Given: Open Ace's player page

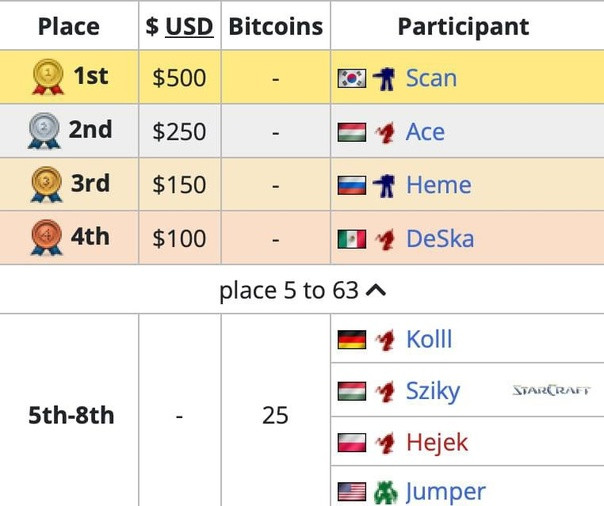Looking at the screenshot, I should tap(425, 132).
